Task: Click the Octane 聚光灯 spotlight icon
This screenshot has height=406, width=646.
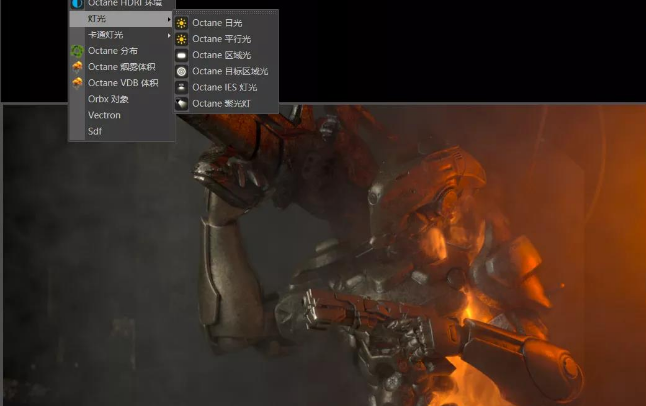Action: coord(181,103)
